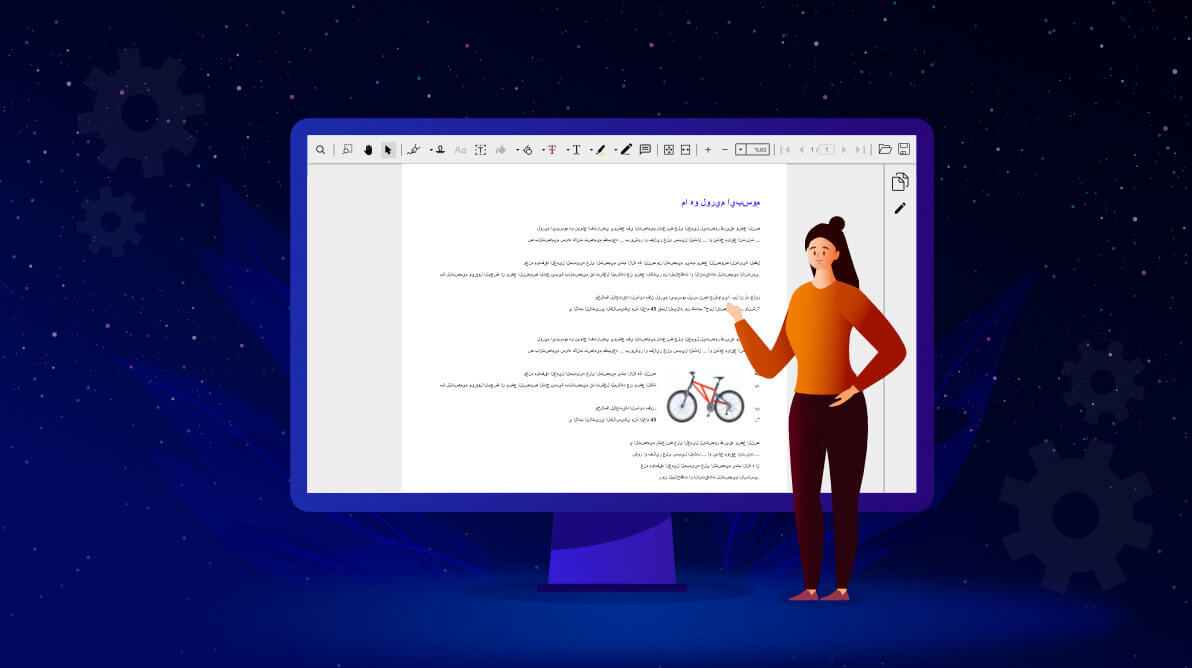The height and width of the screenshot is (668, 1192).
Task: Click the fit width button
Action: coord(686,150)
